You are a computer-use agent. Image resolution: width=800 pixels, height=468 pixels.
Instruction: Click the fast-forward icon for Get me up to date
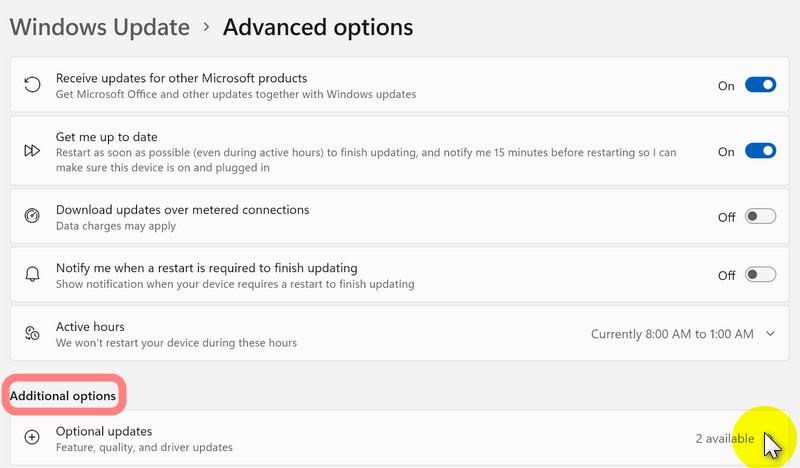(32, 151)
